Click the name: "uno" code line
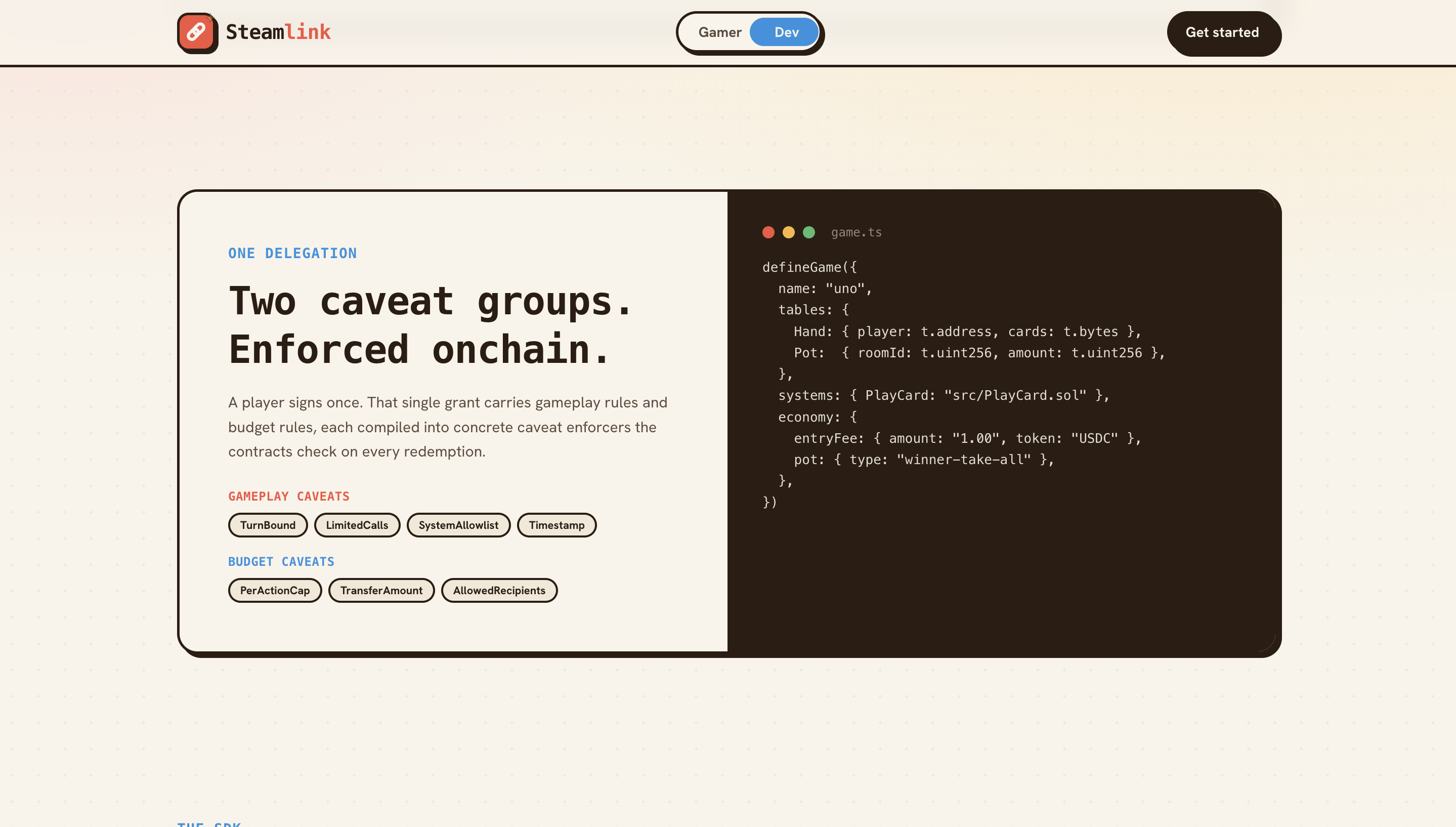The width and height of the screenshot is (1456, 827). [x=825, y=288]
